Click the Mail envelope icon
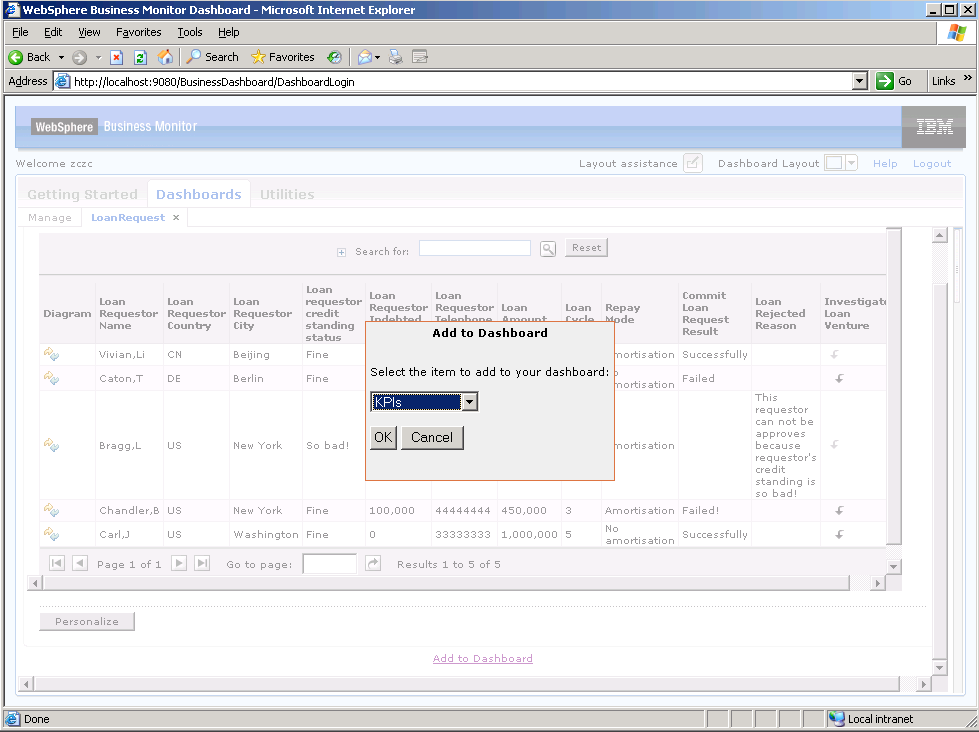979x732 pixels. pos(365,57)
